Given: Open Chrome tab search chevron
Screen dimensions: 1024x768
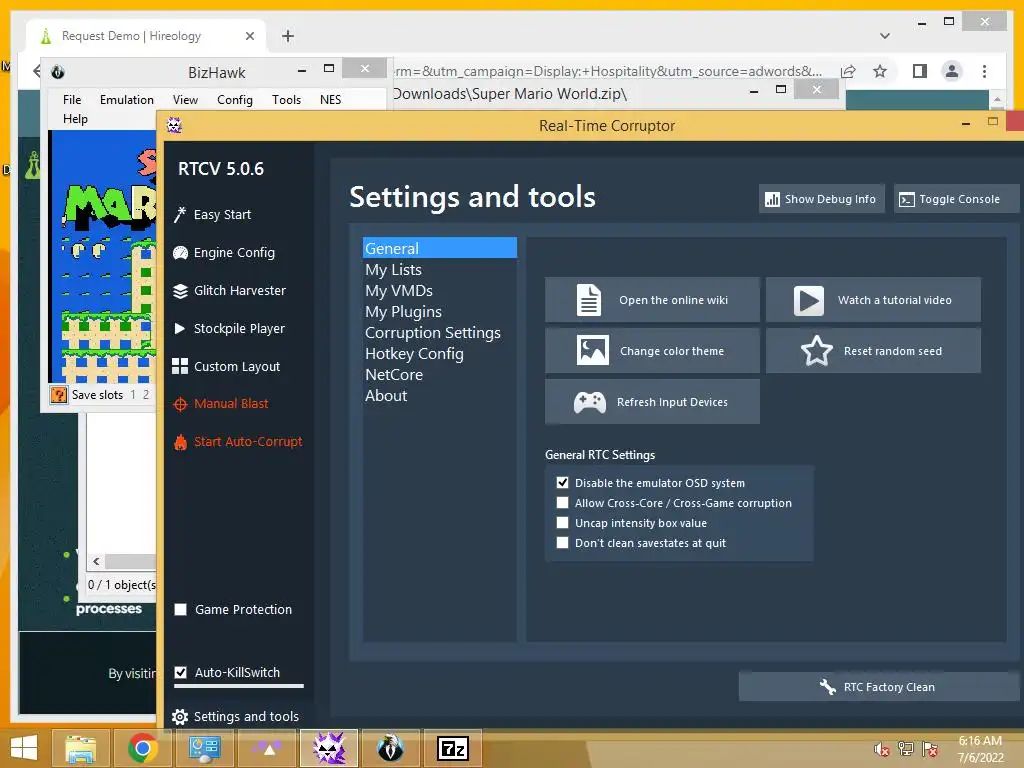Looking at the screenshot, I should point(884,36).
